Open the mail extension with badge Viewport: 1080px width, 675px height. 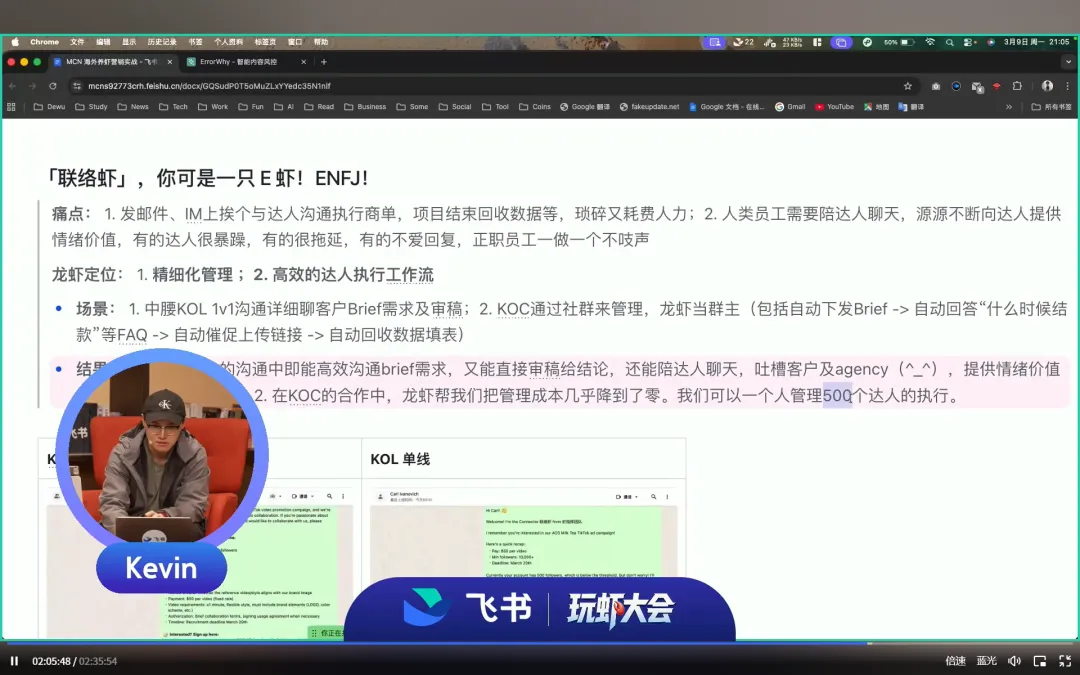click(x=977, y=87)
